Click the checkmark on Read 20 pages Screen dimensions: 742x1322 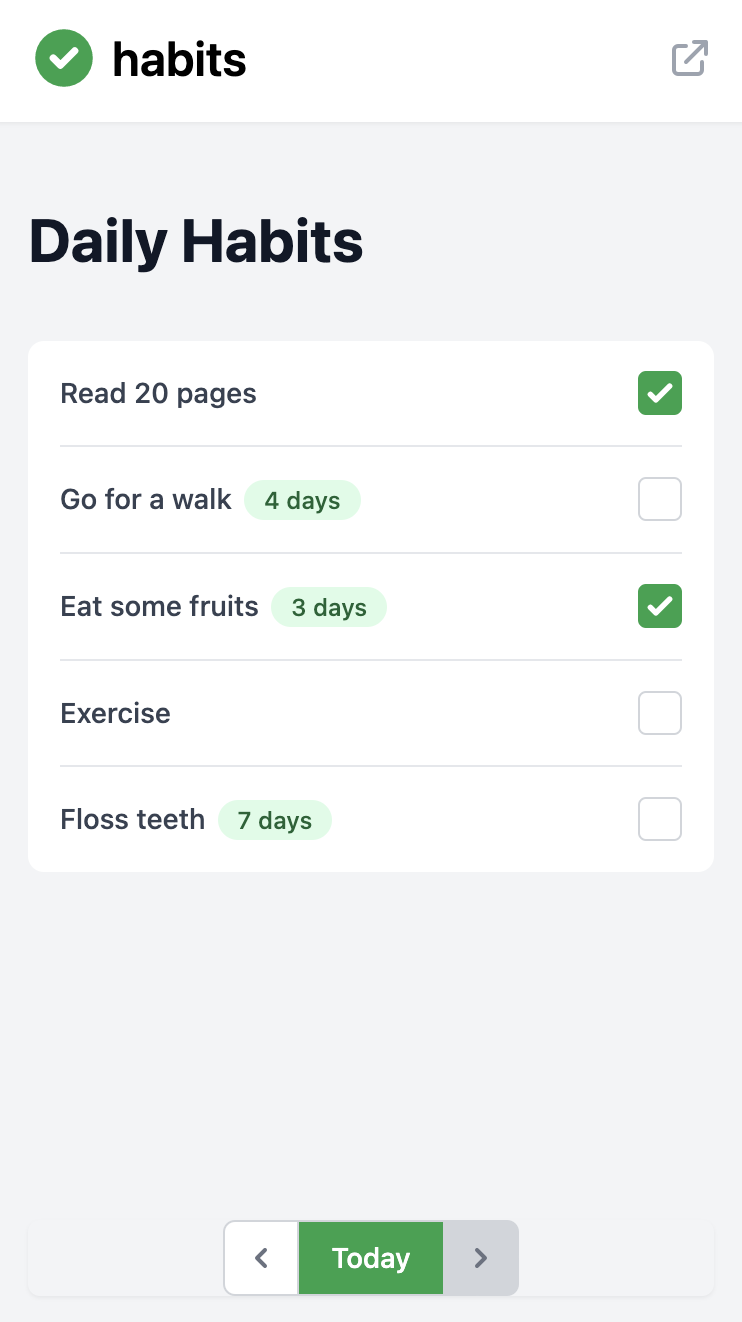[659, 393]
